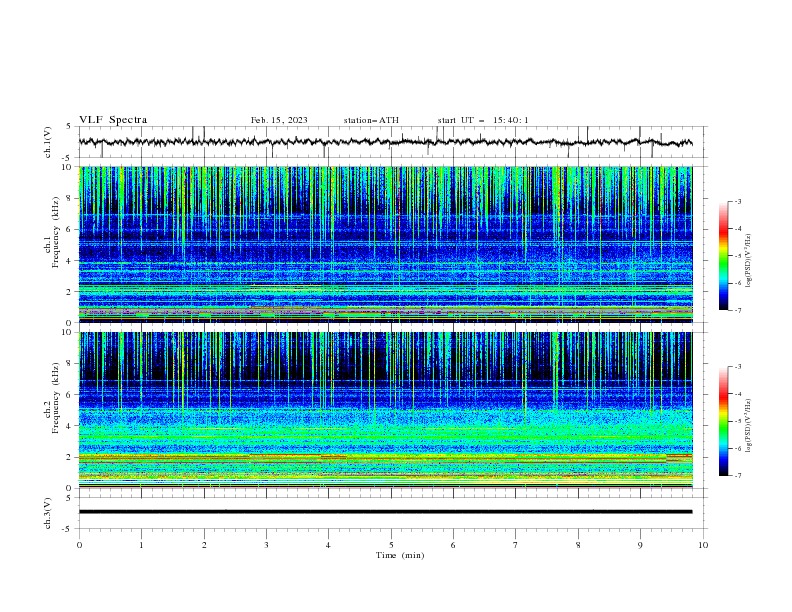Click the "-5" tick on ch.2 colorbar
Viewport: 792px width, 612px height.
click(x=737, y=421)
